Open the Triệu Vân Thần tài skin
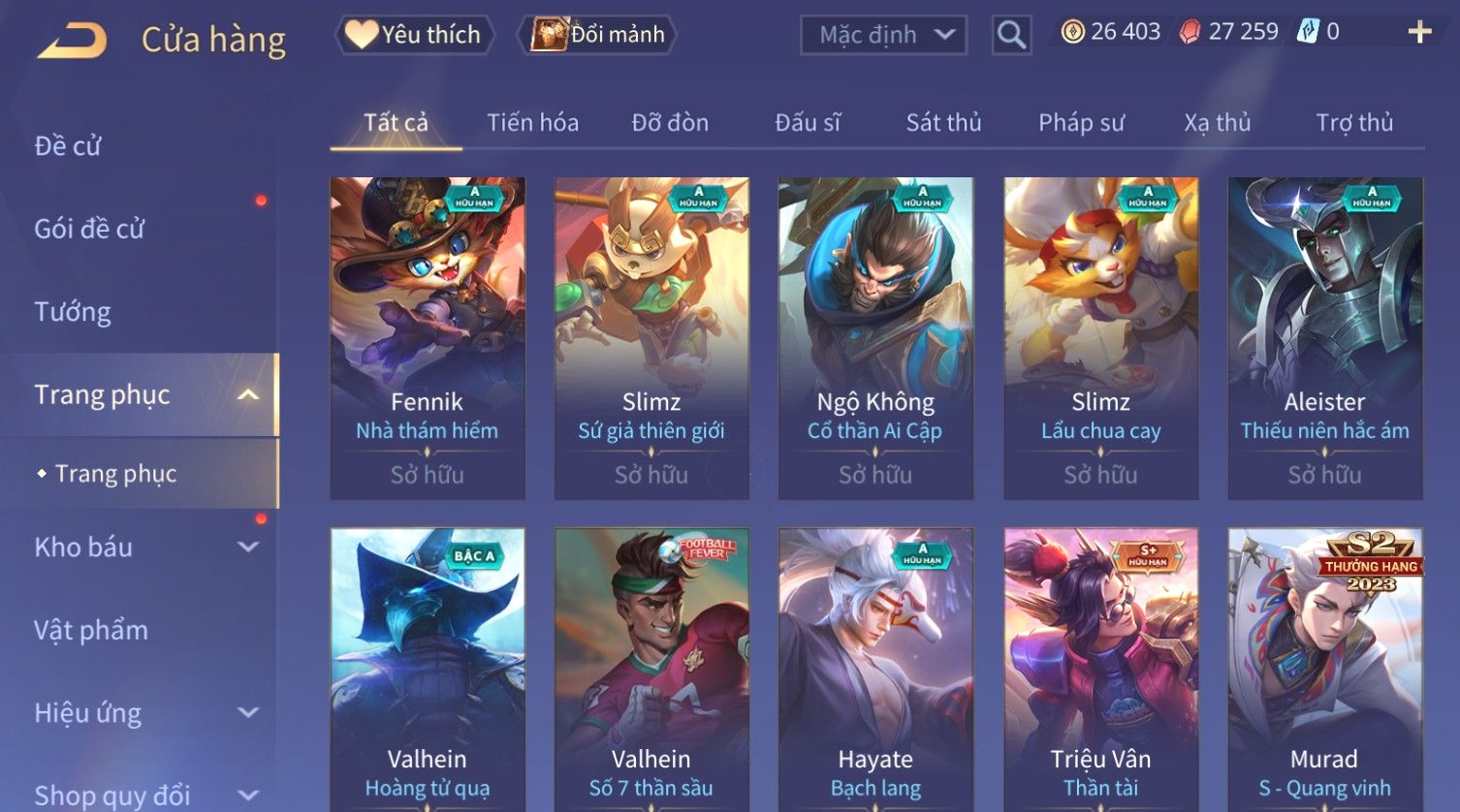This screenshot has width=1460, height=812. coord(1100,670)
